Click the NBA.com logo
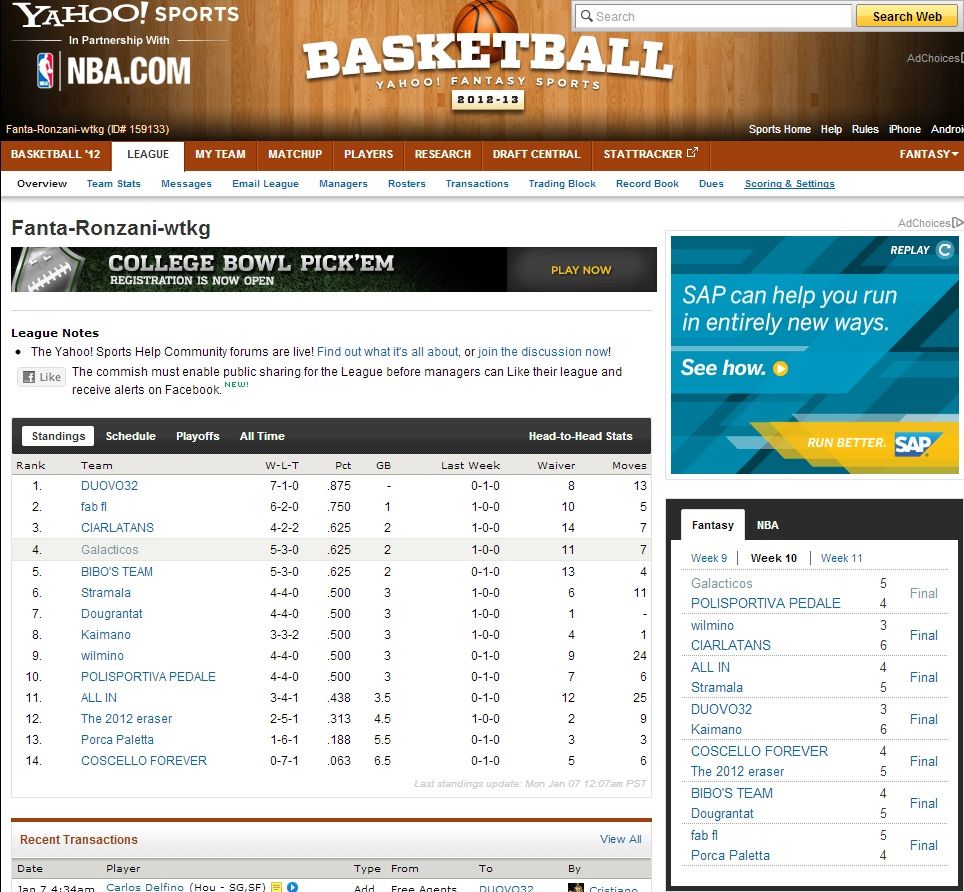Viewport: 964px width, 892px height. (112, 71)
